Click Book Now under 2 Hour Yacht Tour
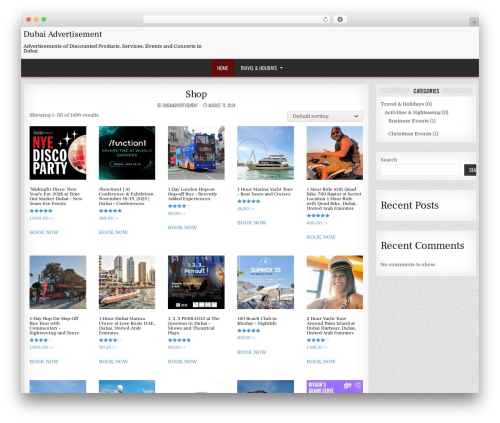This screenshot has width=500, height=423. [321, 362]
